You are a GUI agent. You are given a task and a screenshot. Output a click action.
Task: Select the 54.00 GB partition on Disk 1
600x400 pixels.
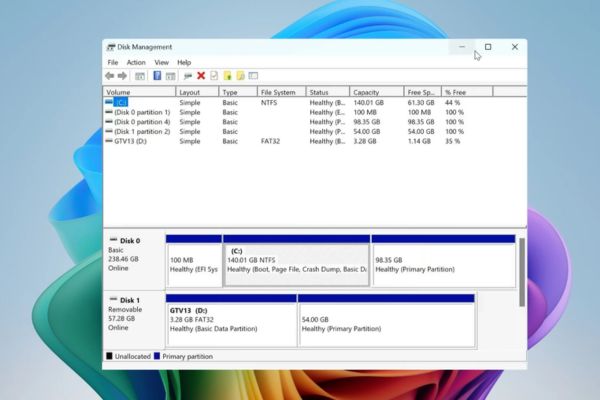pos(386,323)
